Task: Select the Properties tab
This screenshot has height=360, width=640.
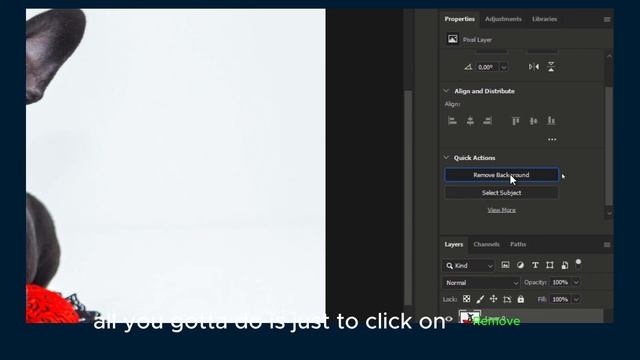Action: pyautogui.click(x=460, y=19)
